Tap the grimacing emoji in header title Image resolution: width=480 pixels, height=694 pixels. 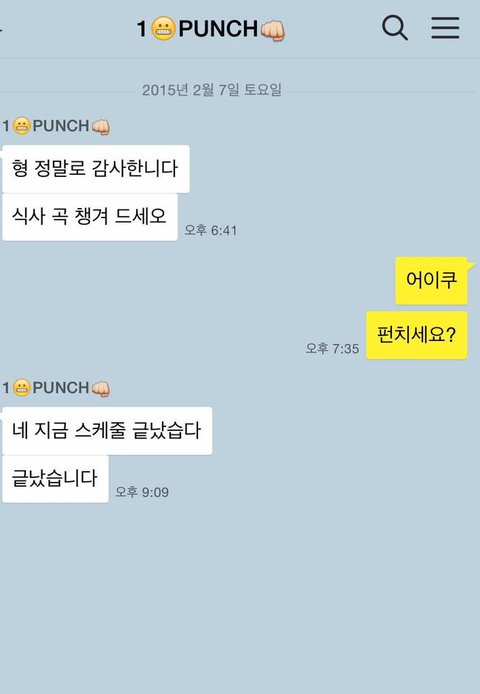163,29
